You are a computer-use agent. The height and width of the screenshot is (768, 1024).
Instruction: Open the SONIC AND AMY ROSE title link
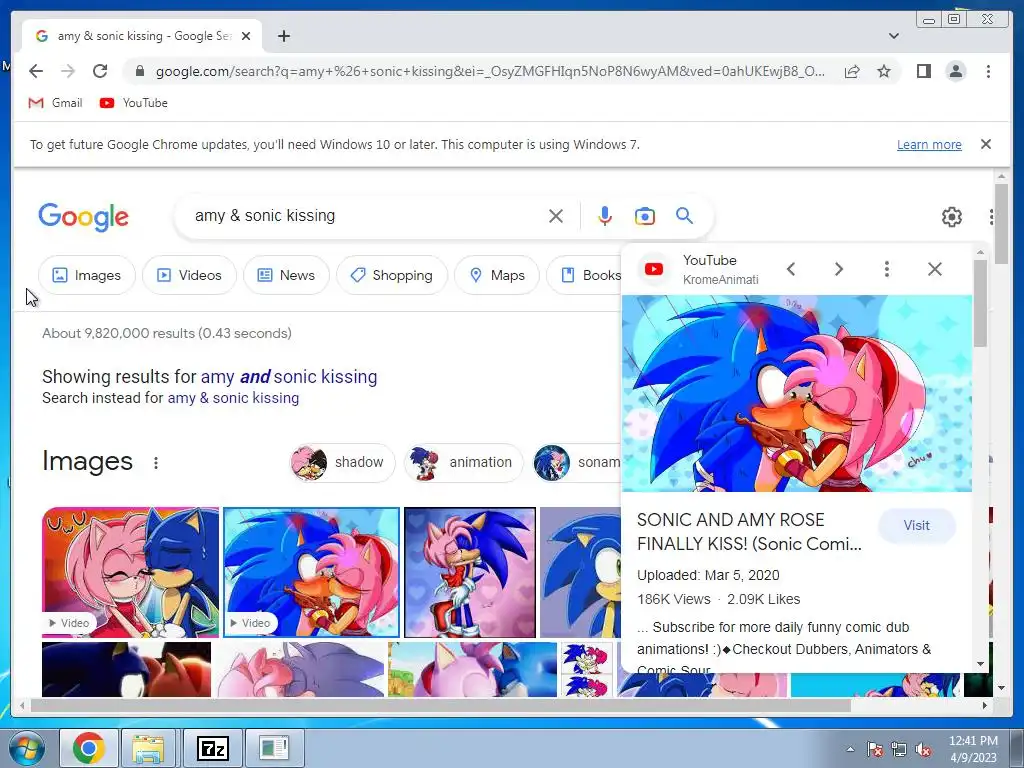coord(749,532)
